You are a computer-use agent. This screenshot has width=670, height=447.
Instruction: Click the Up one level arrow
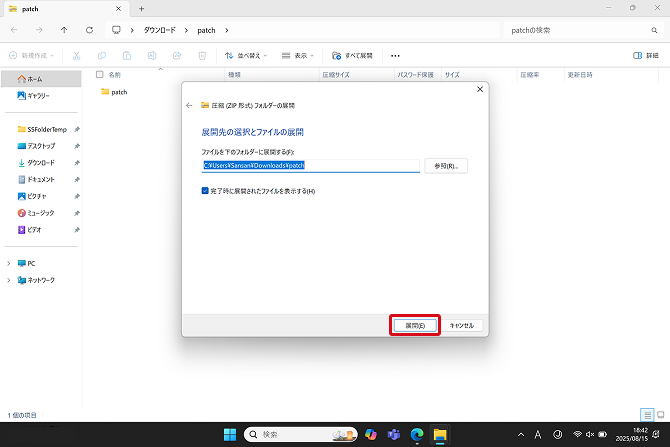pos(64,30)
